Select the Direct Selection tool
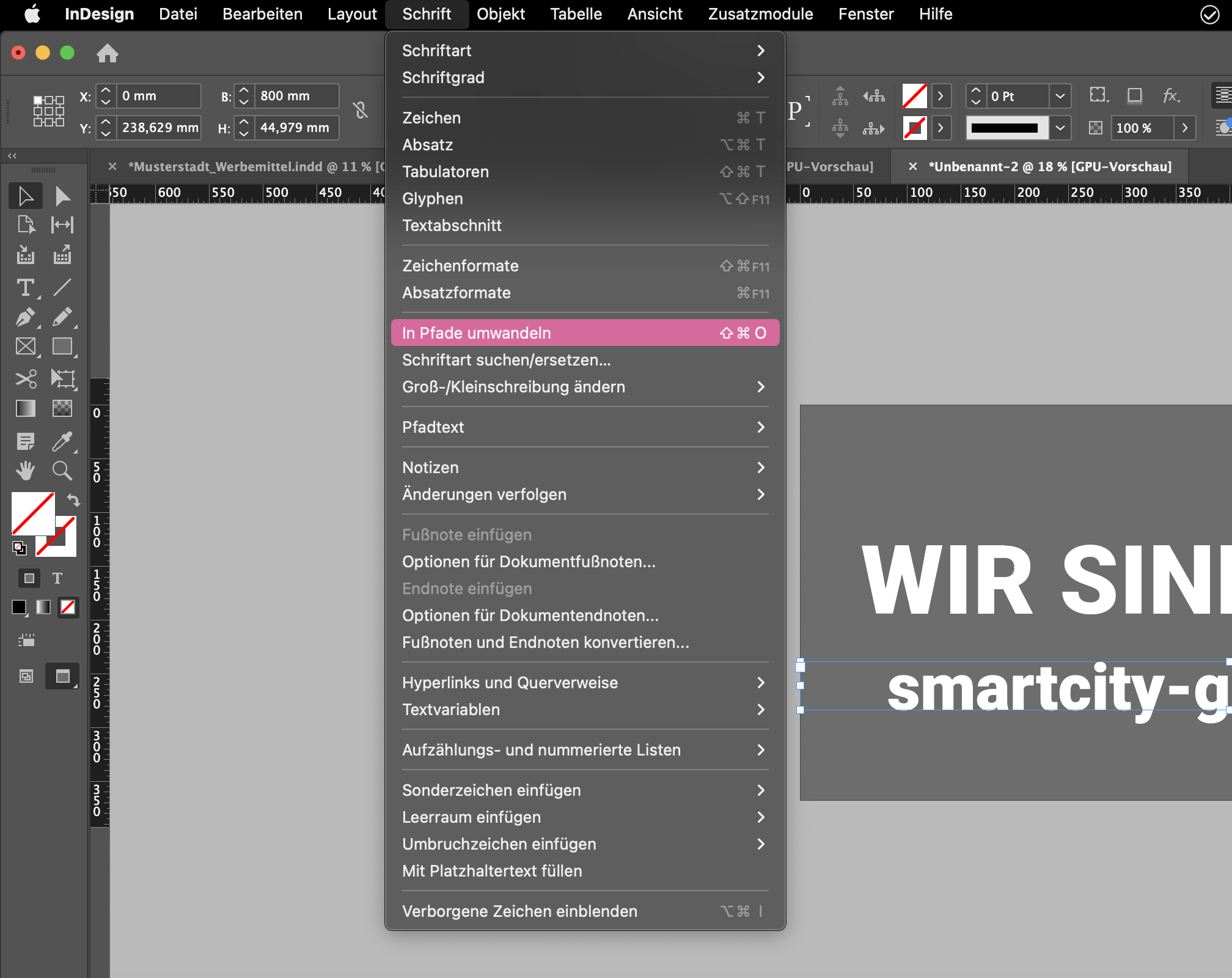The width and height of the screenshot is (1232, 978). pyautogui.click(x=62, y=196)
